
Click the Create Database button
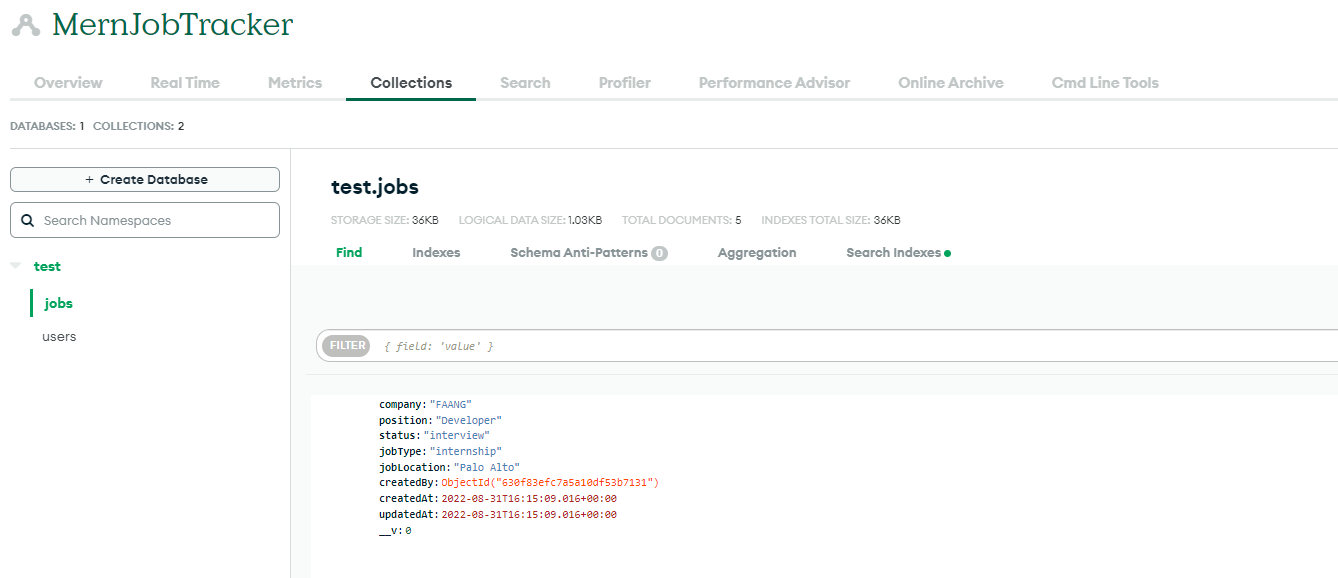click(x=144, y=179)
